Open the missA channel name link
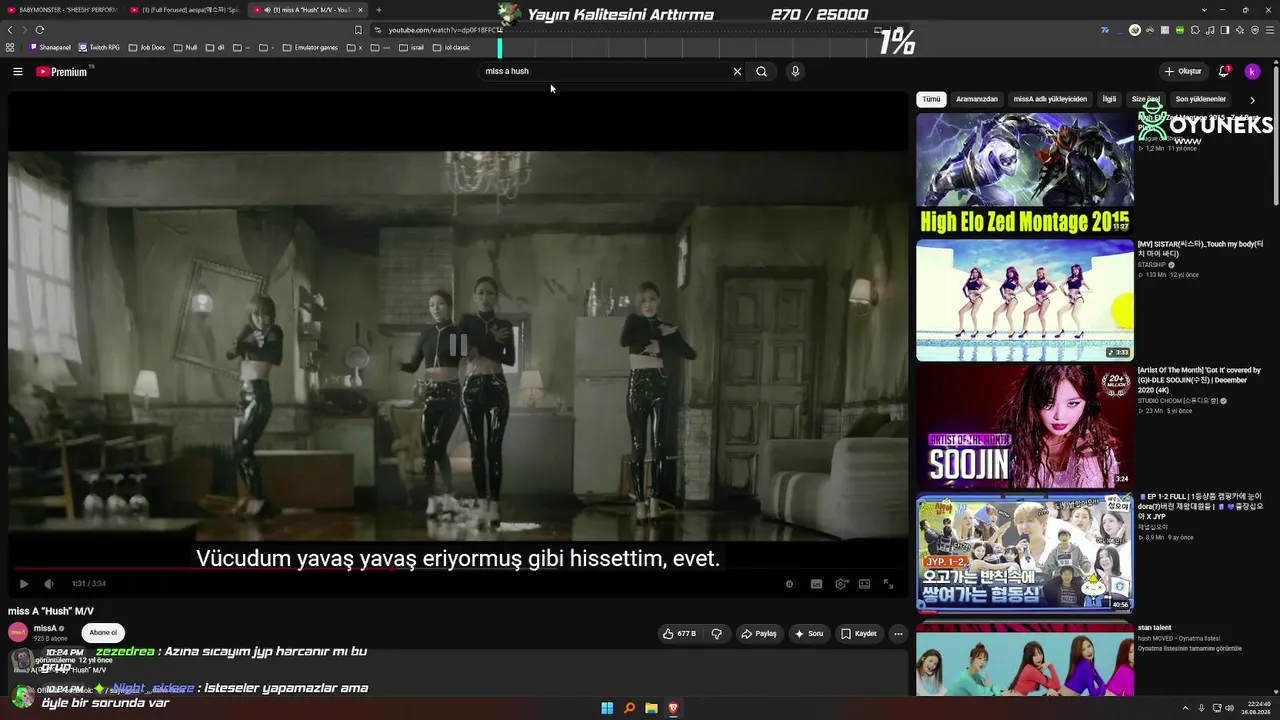This screenshot has height=720, width=1280. tap(45, 628)
